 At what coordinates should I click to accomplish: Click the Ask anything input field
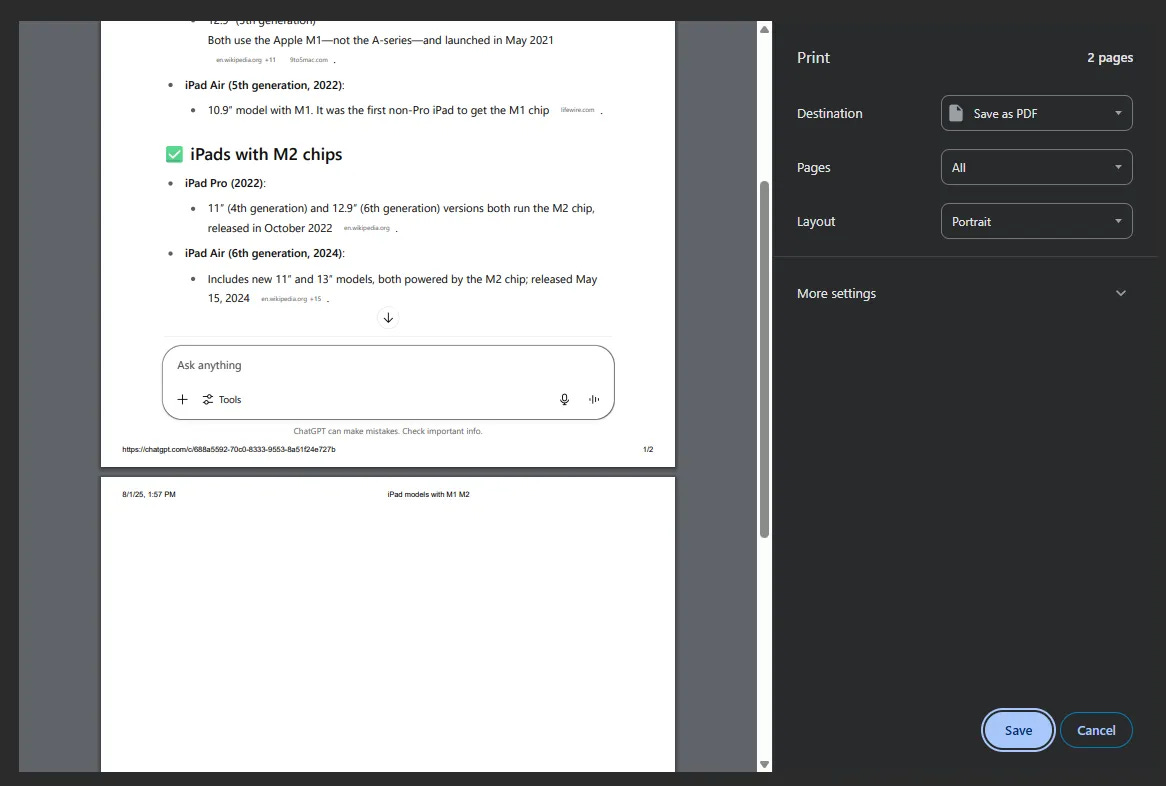click(388, 382)
